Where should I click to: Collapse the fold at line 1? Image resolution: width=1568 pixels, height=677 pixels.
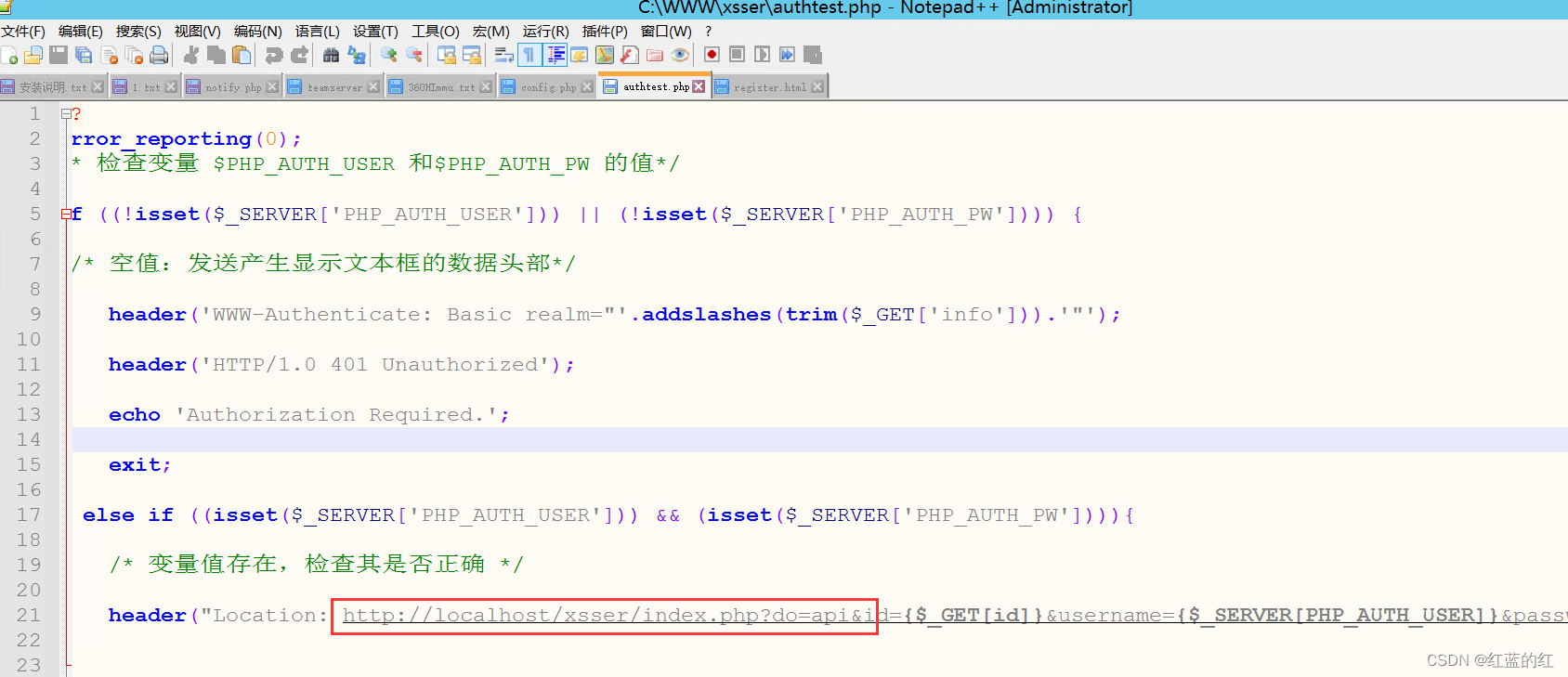66,114
